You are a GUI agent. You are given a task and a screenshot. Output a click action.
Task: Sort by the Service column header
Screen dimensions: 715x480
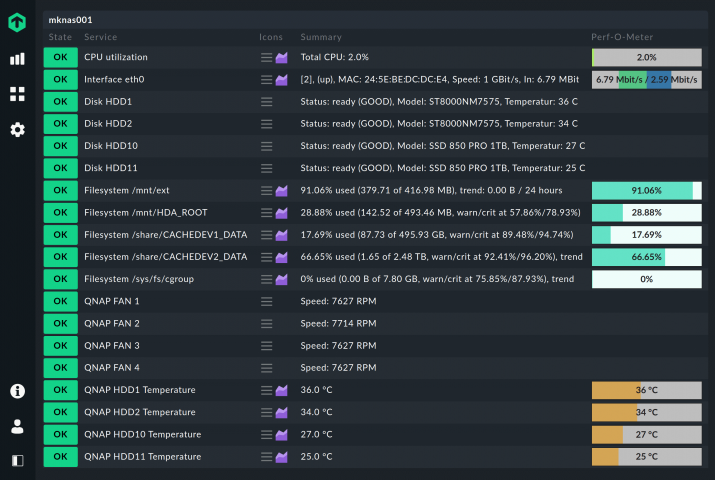(x=100, y=37)
